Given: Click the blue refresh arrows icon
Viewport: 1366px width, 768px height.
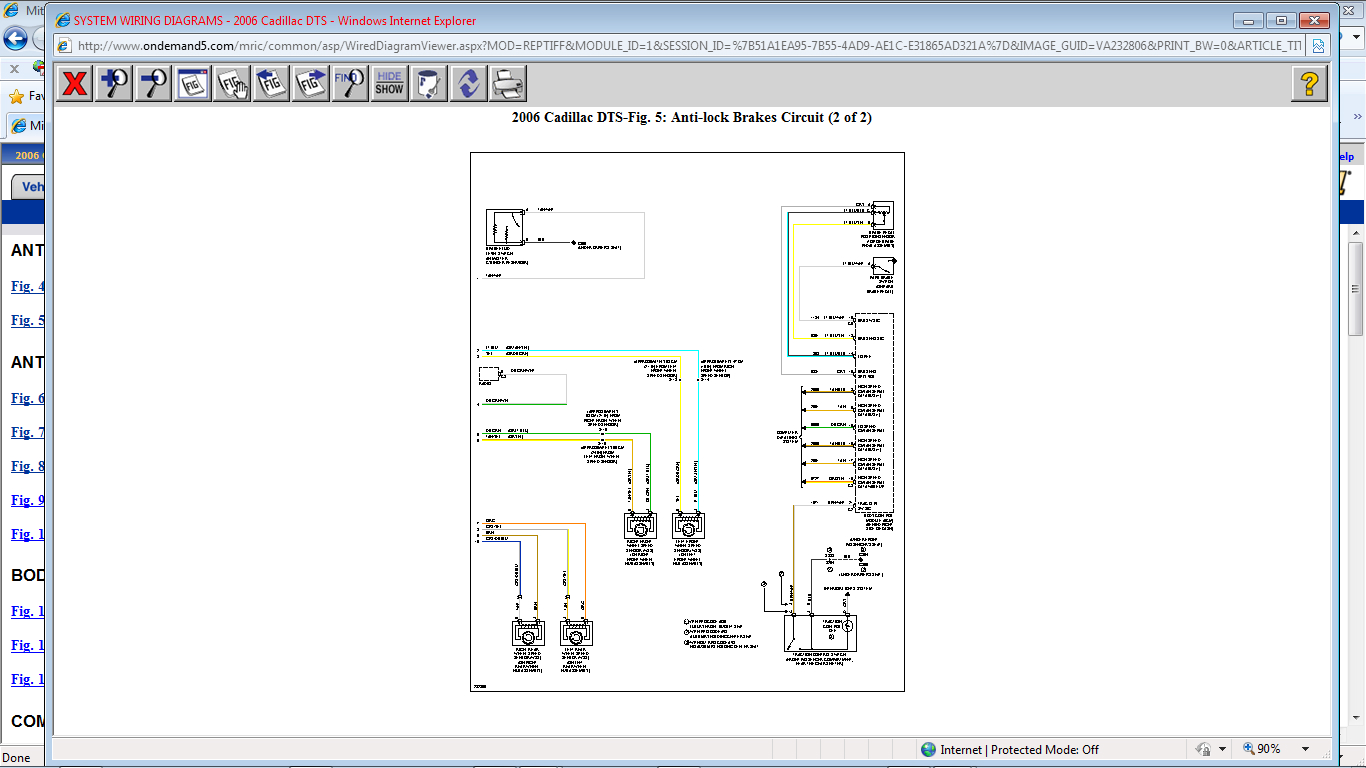Looking at the screenshot, I should pos(467,84).
